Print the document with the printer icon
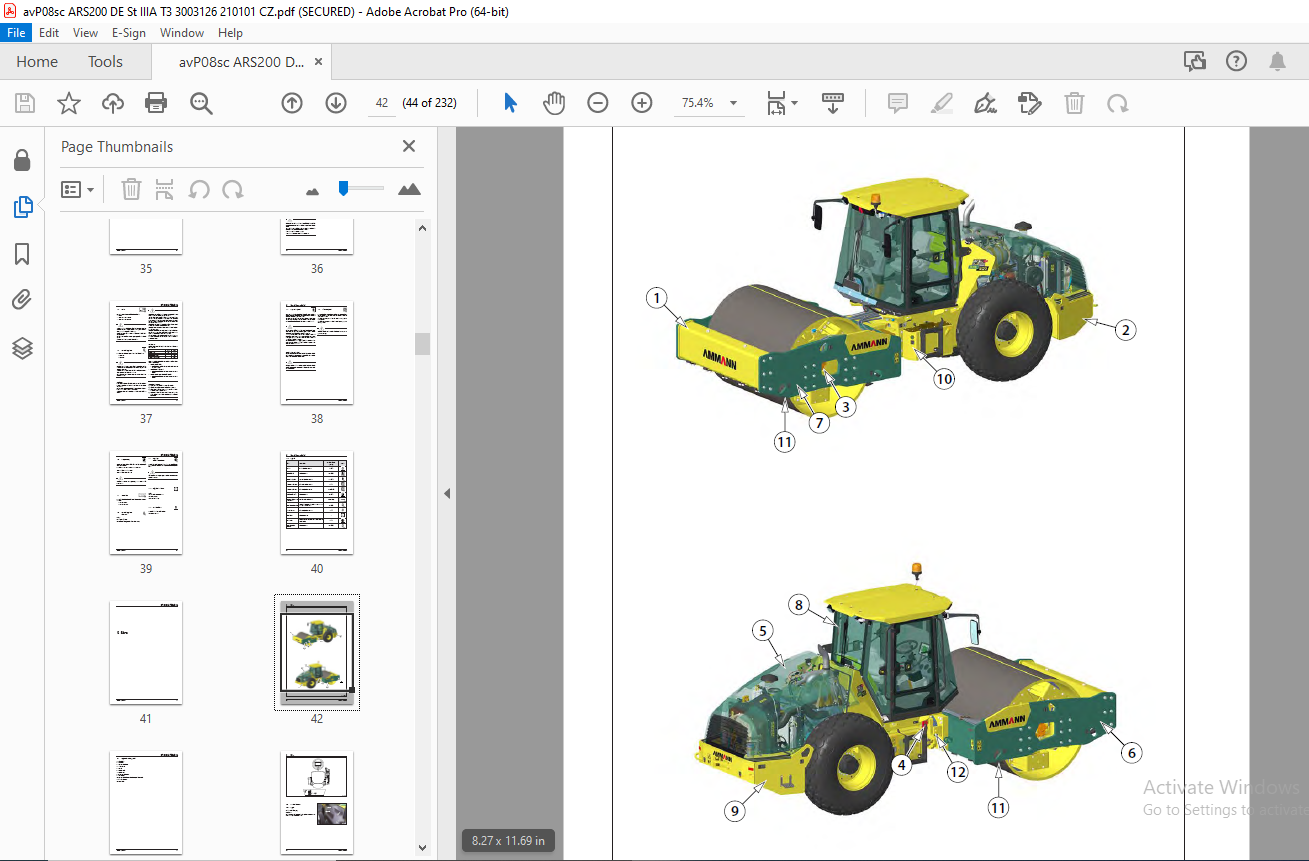 (156, 103)
